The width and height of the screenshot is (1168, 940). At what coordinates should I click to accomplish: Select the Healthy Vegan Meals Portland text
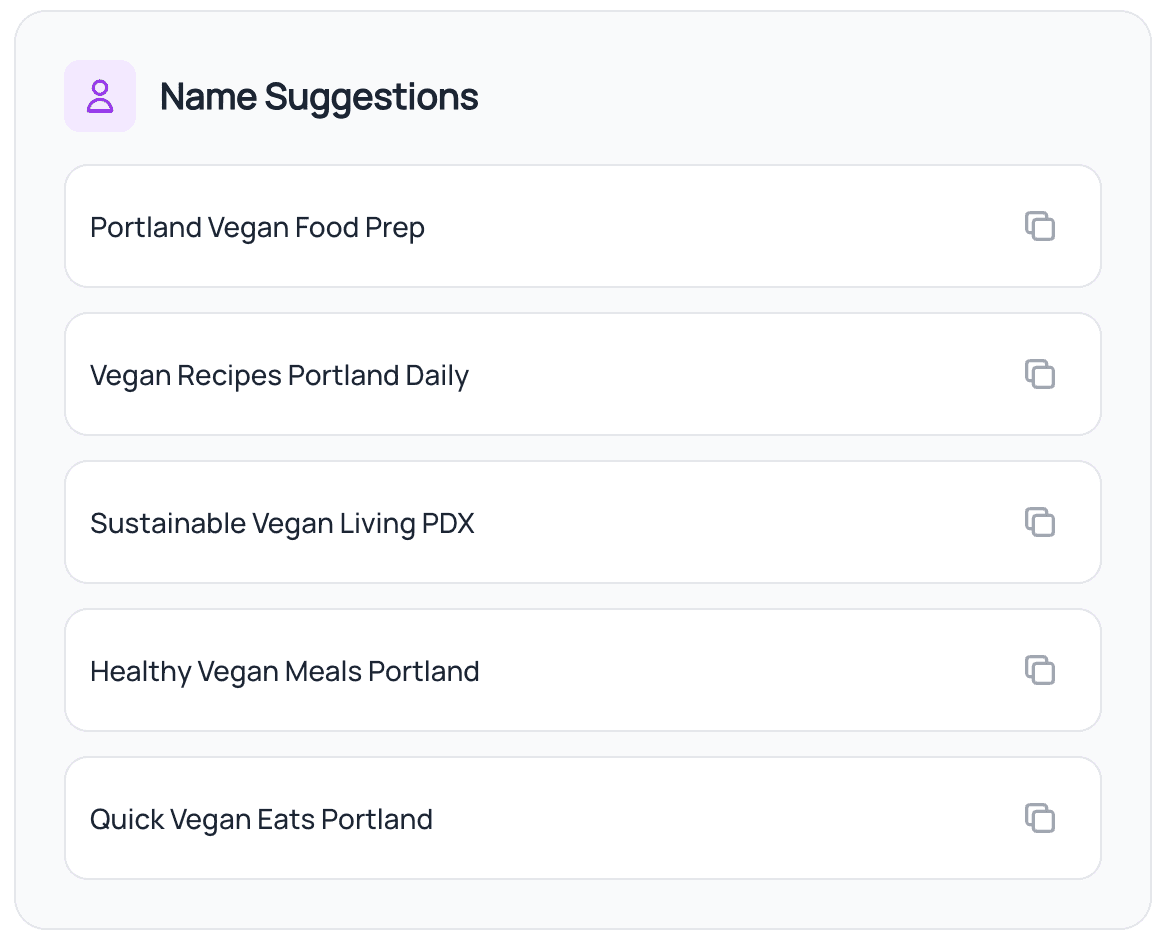click(x=284, y=672)
